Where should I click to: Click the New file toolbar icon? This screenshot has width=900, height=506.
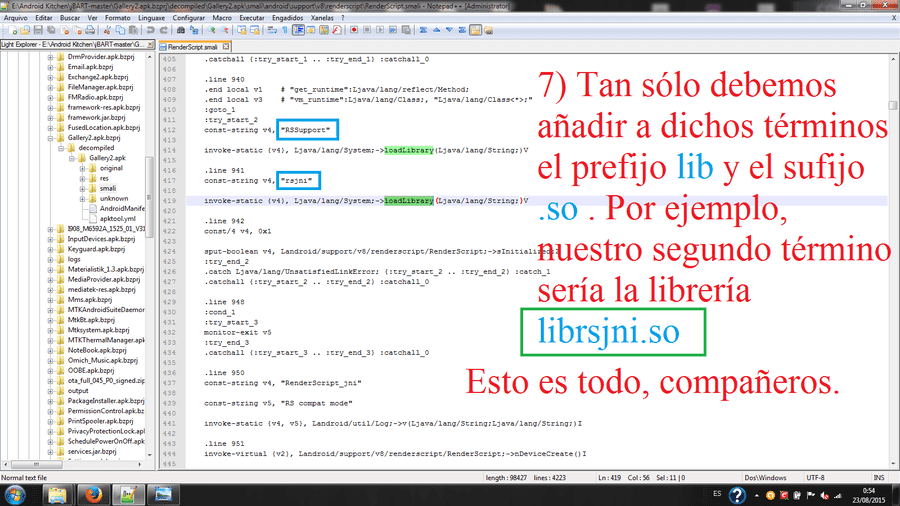pos(13,30)
